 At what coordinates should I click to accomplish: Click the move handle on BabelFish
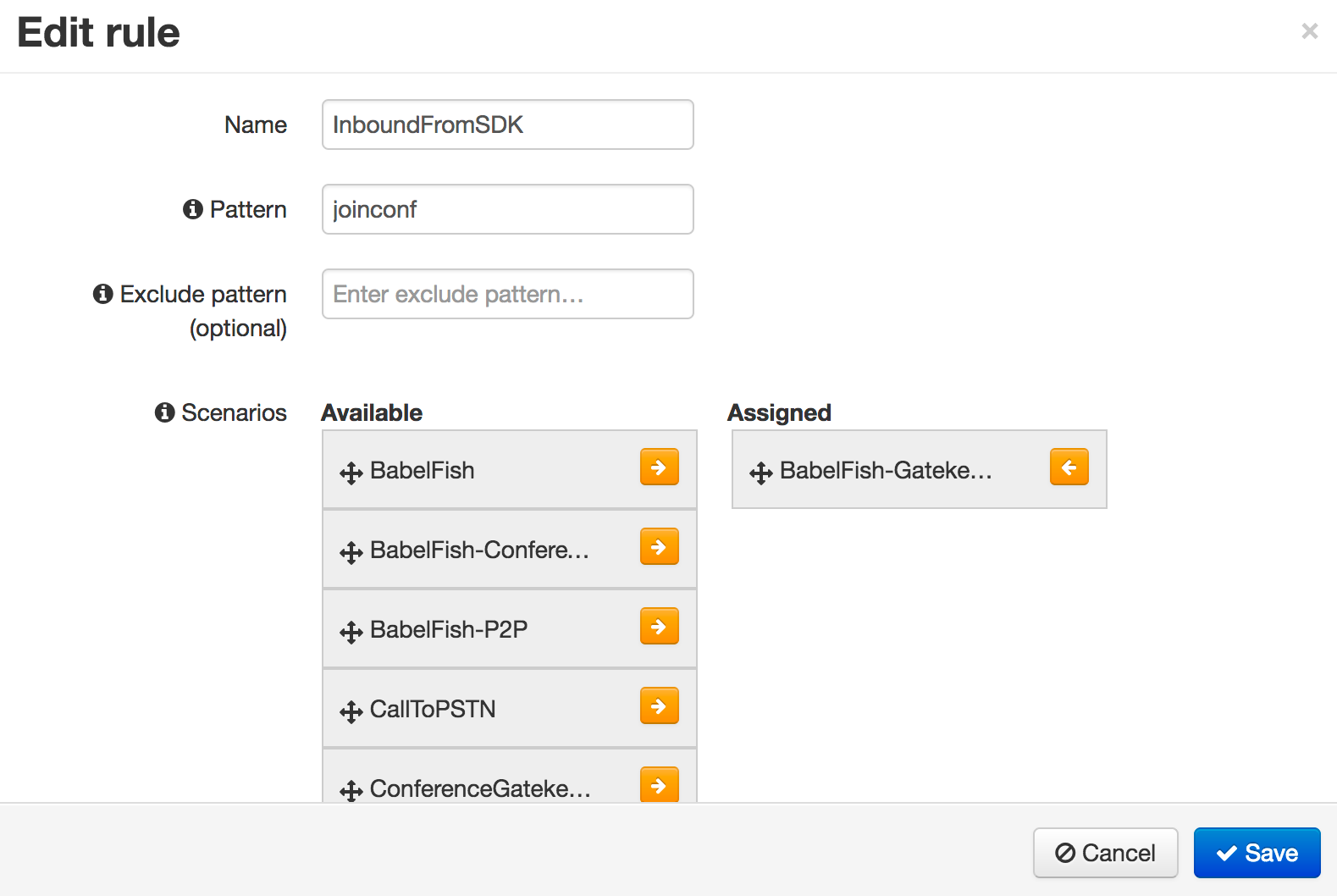pyautogui.click(x=351, y=473)
